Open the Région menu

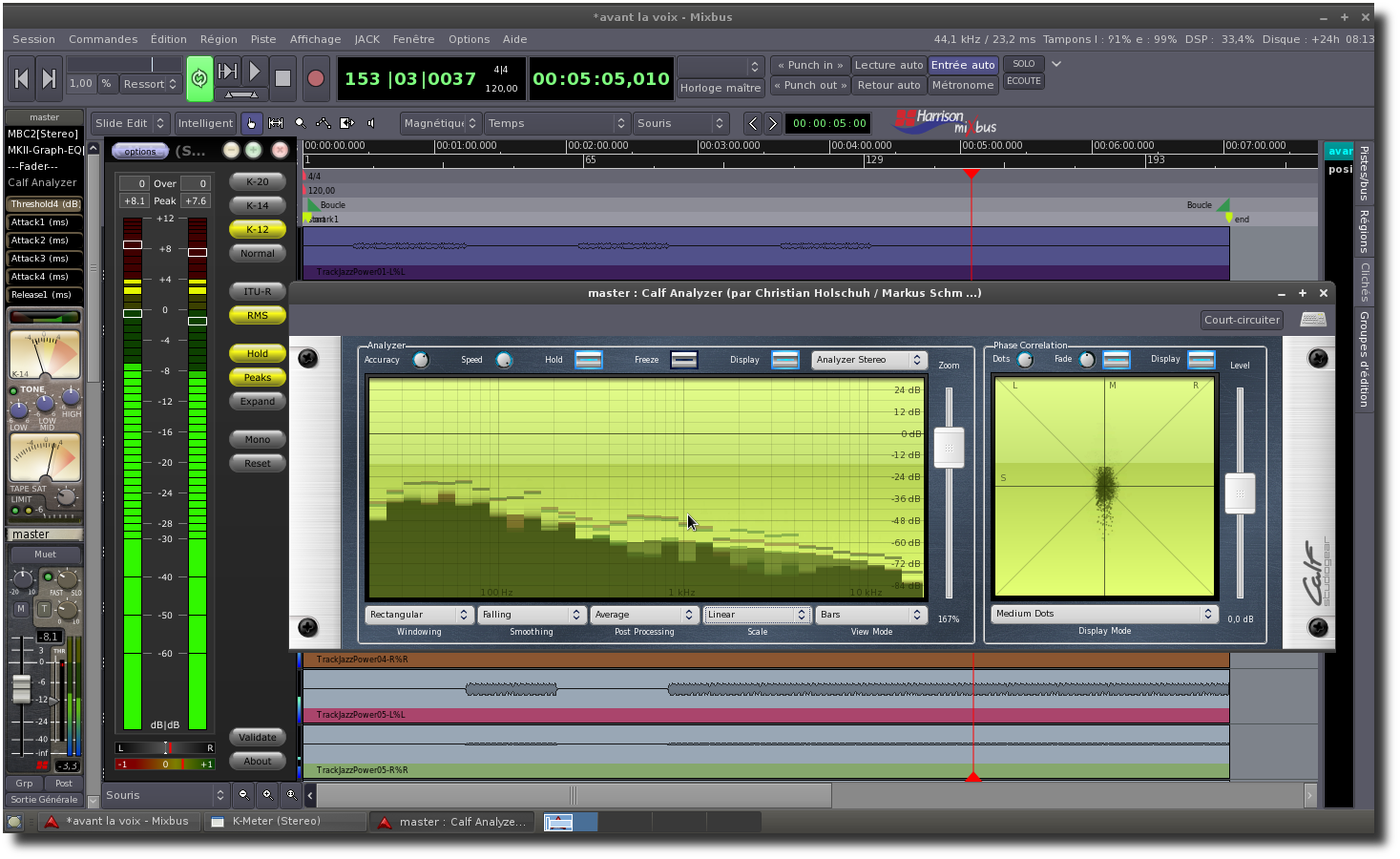[219, 39]
